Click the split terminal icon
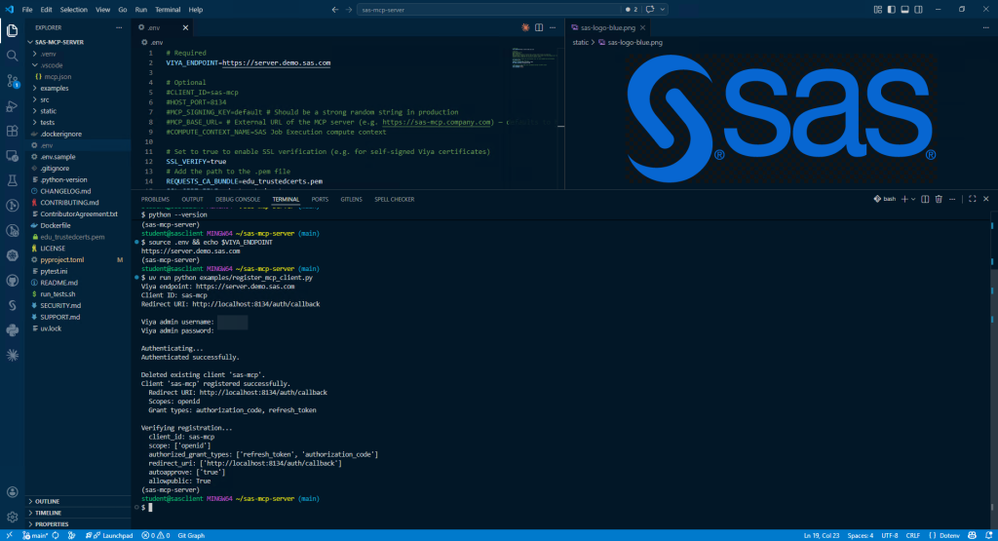 [925, 199]
